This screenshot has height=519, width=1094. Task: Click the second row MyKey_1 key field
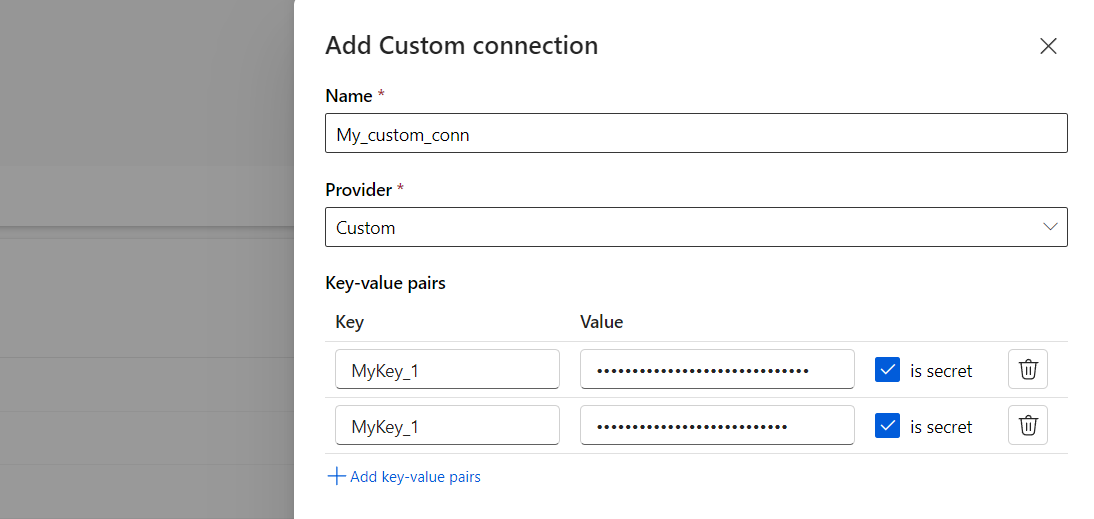(x=447, y=426)
